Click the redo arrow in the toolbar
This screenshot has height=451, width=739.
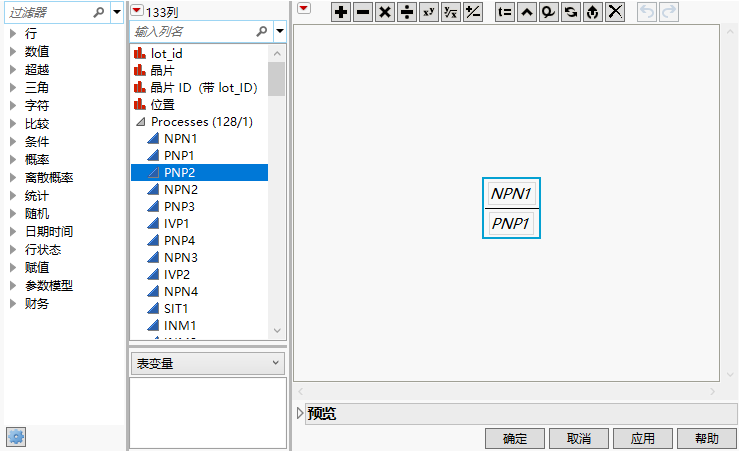(x=669, y=12)
